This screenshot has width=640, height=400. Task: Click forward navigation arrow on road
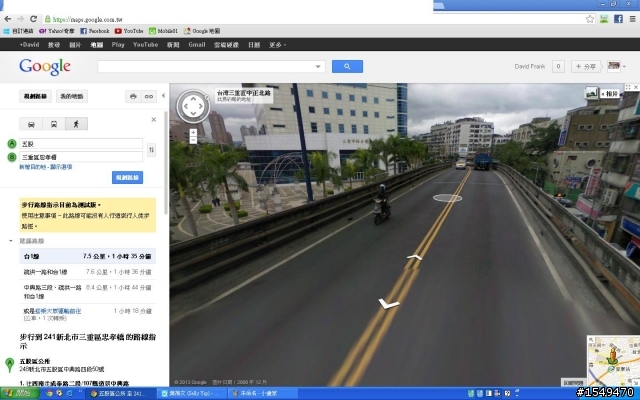tap(414, 257)
